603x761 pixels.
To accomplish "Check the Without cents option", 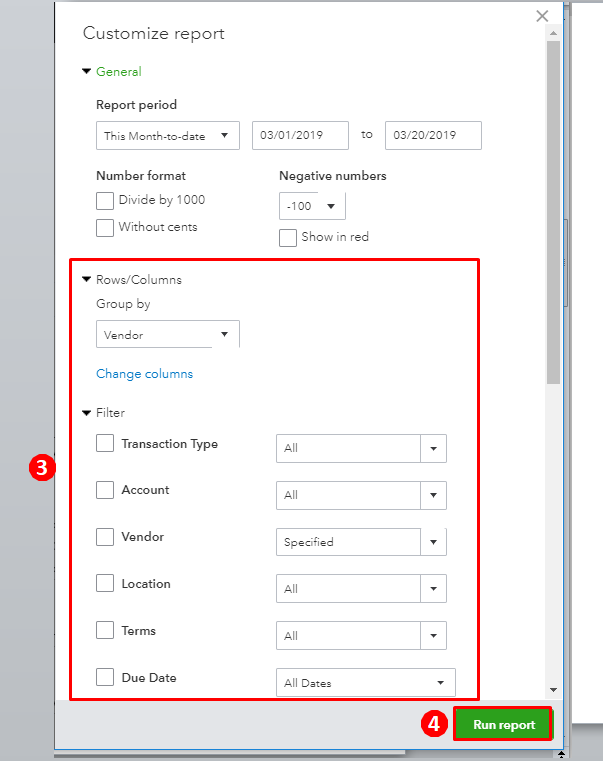I will [105, 227].
